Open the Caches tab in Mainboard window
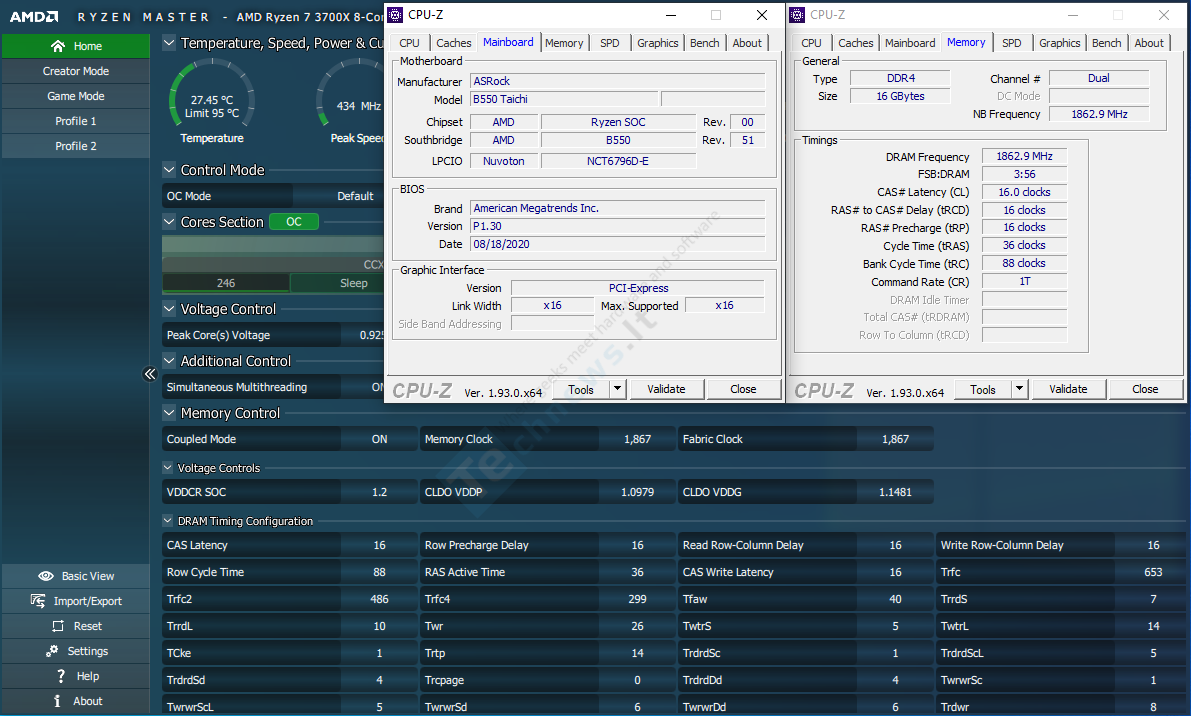The width and height of the screenshot is (1191, 716). coord(453,43)
